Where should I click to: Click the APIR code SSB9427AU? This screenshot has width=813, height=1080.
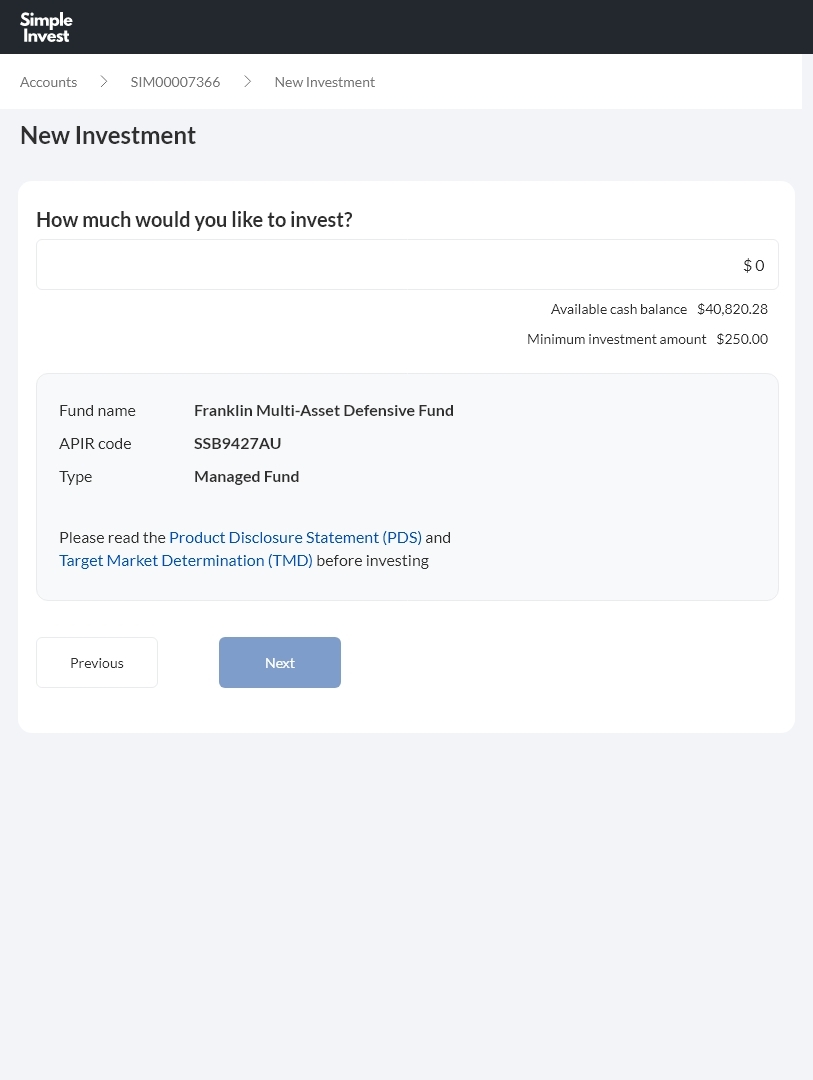[x=237, y=443]
